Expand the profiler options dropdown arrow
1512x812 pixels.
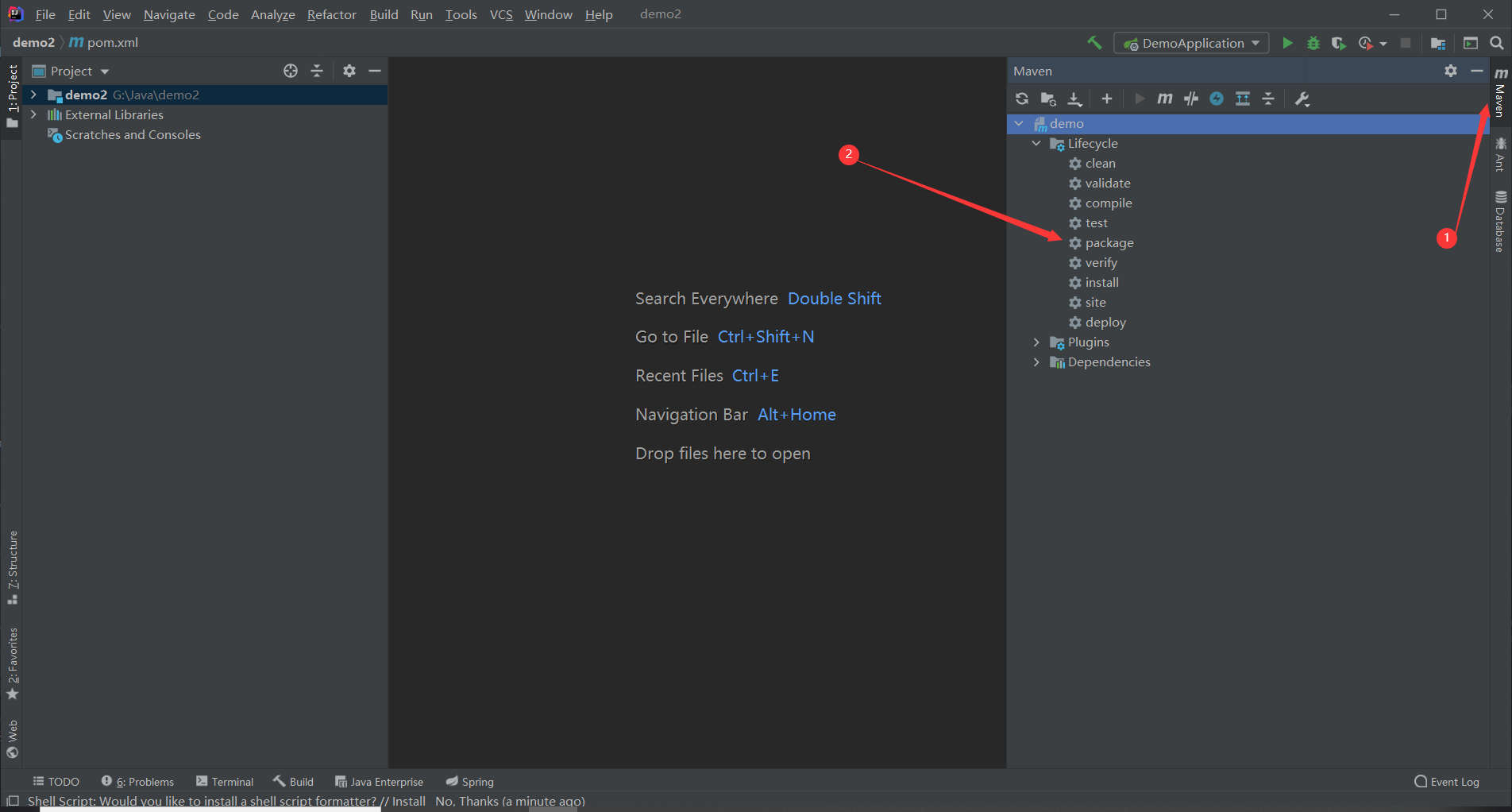tap(1383, 44)
